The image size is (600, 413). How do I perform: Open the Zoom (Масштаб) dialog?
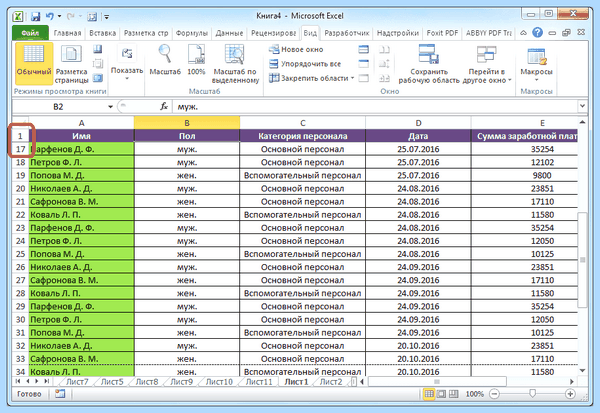[165, 60]
